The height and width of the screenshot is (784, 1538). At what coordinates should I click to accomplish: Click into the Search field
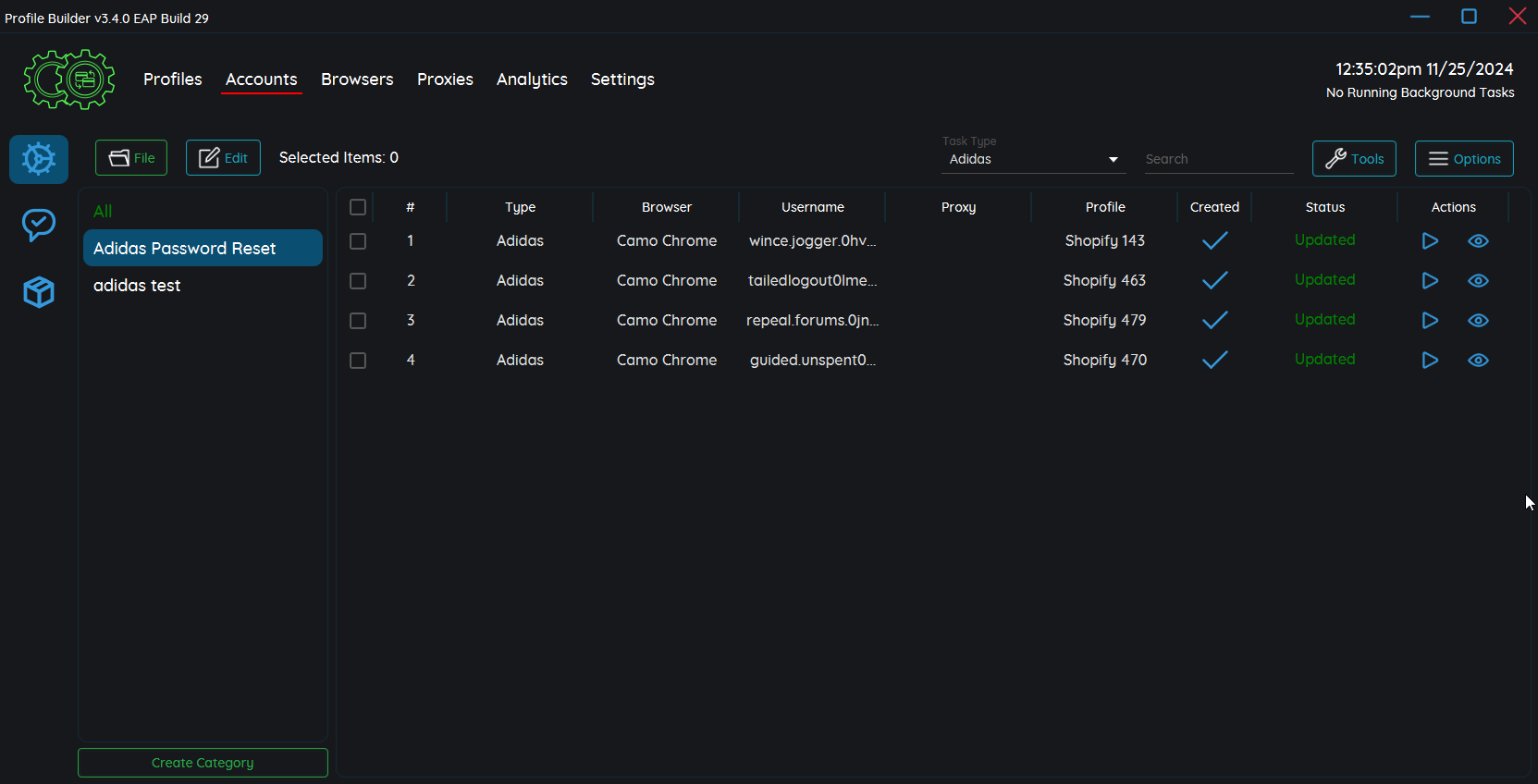point(1218,159)
